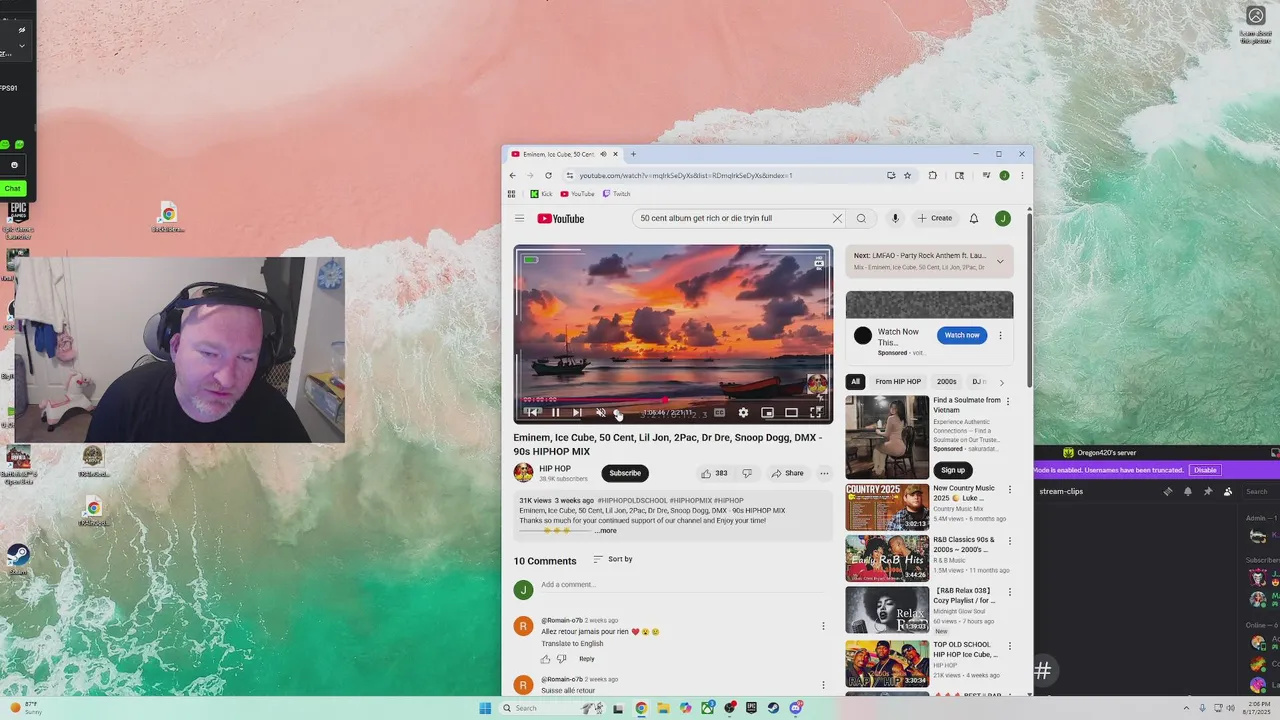
Task: Click the Watch now ad button
Action: pyautogui.click(x=962, y=335)
